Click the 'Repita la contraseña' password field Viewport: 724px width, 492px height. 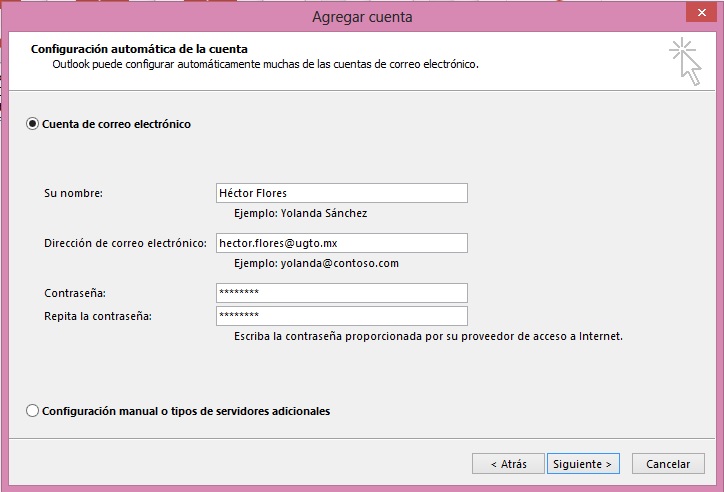click(341, 316)
